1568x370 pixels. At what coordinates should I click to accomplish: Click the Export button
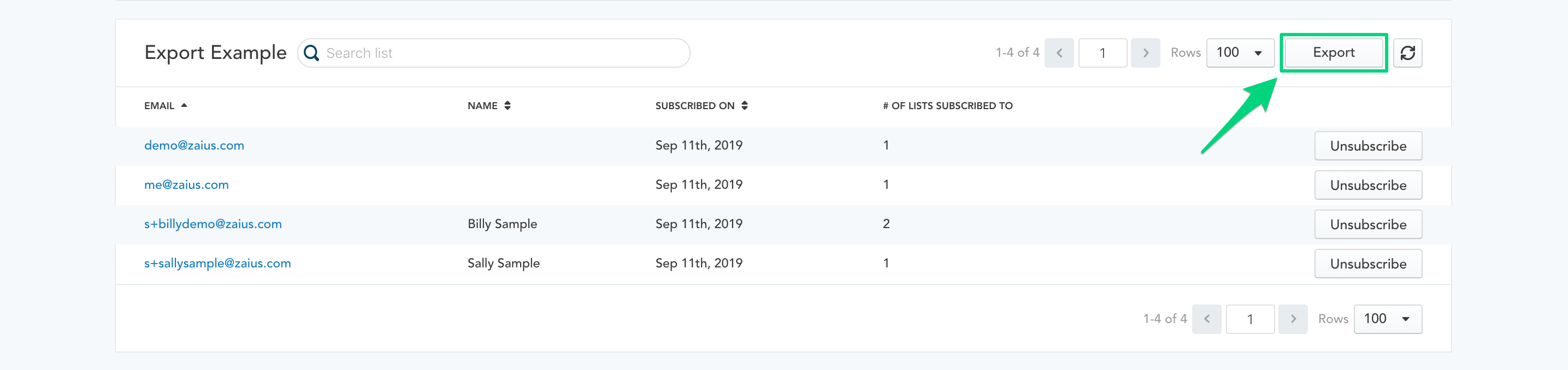(x=1334, y=53)
